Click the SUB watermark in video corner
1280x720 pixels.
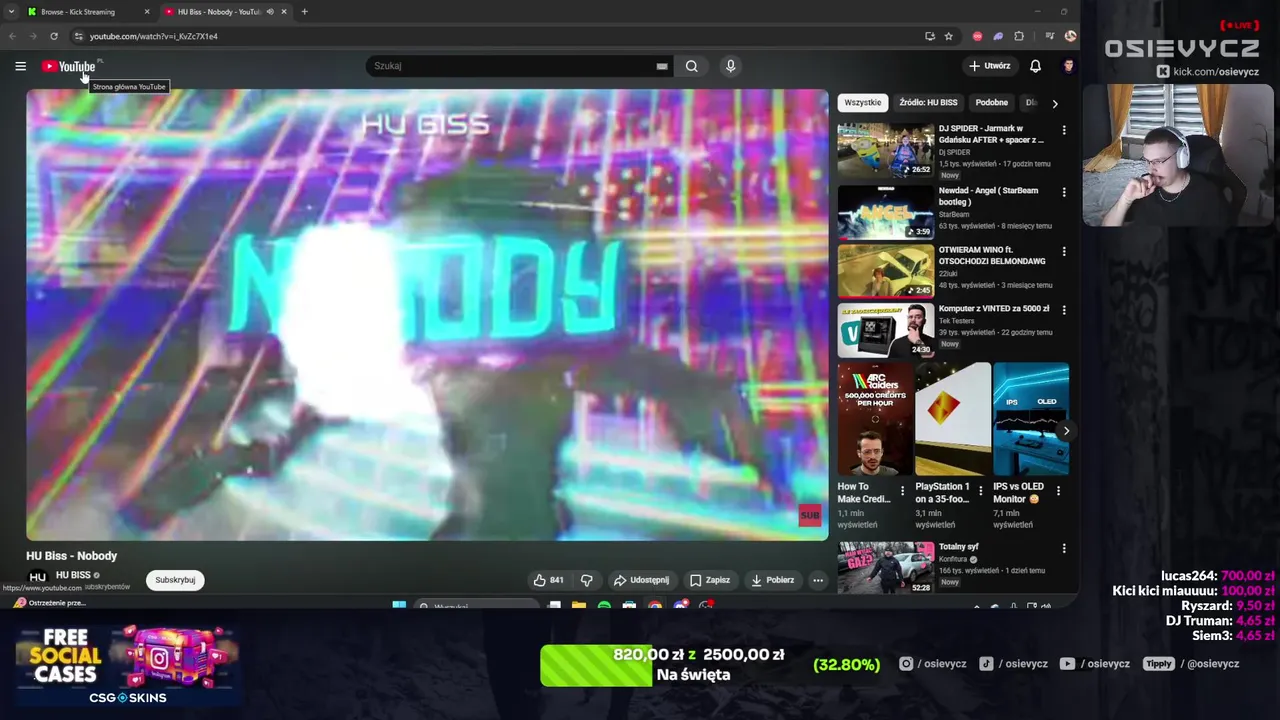[810, 515]
